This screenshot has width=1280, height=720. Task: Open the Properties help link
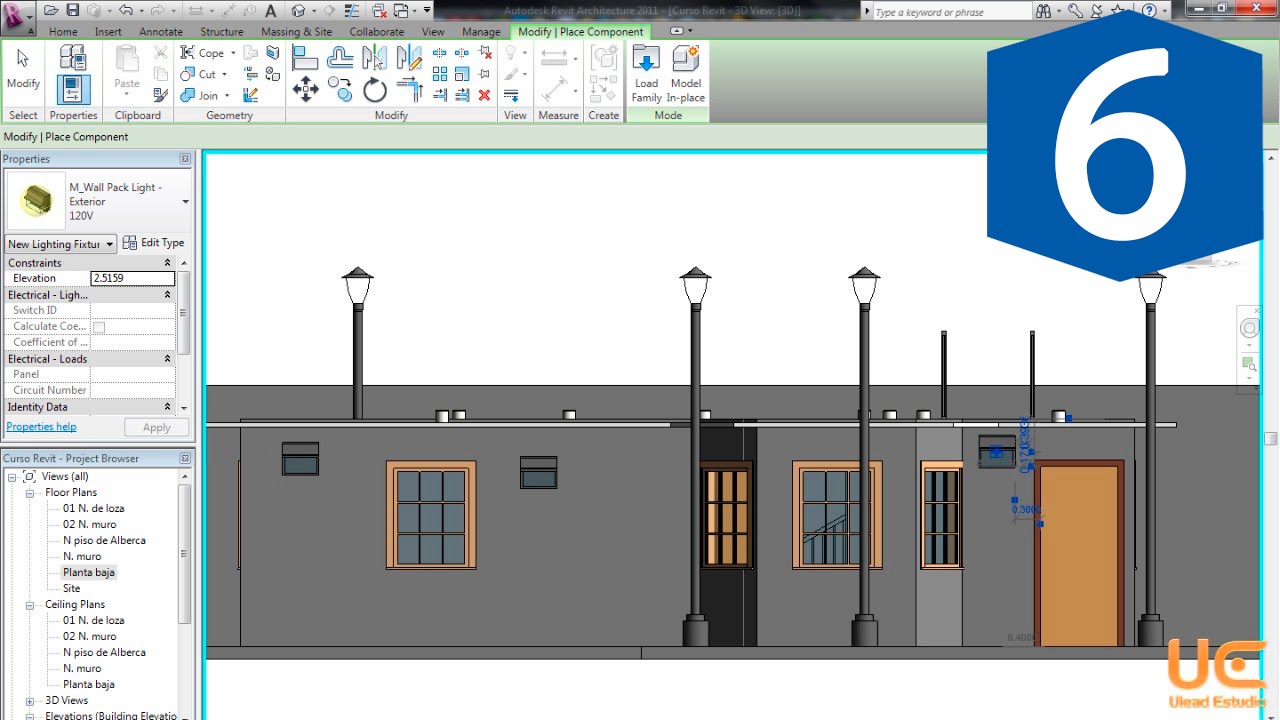(41, 427)
